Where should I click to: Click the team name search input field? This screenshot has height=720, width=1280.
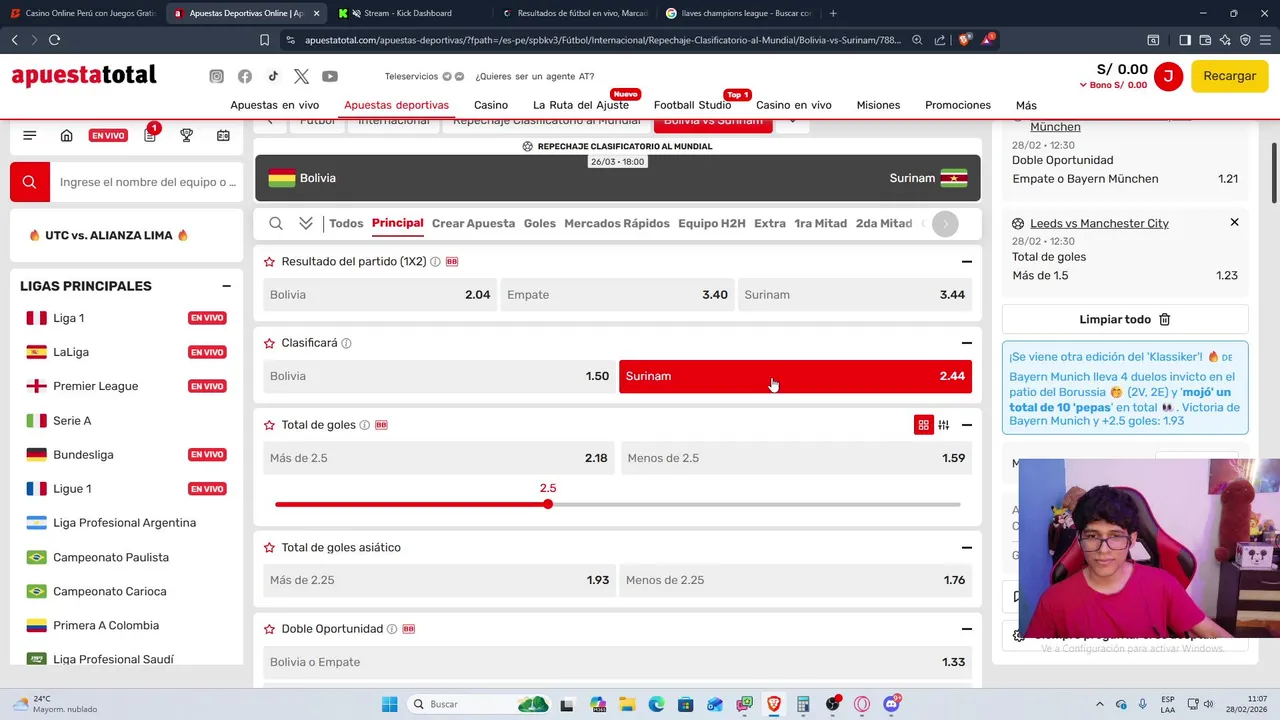[x=148, y=182]
